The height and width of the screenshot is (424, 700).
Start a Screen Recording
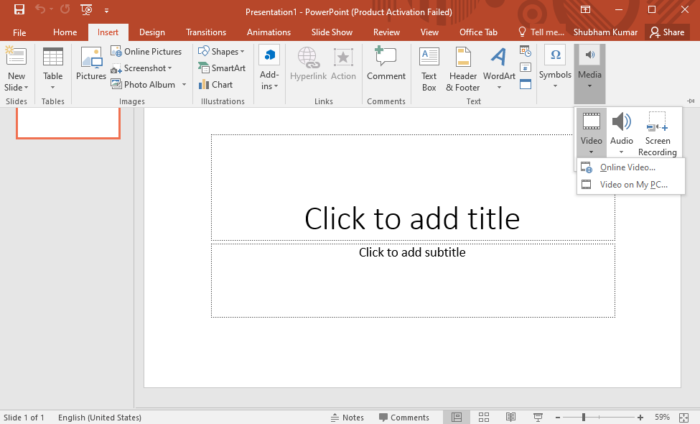(657, 132)
